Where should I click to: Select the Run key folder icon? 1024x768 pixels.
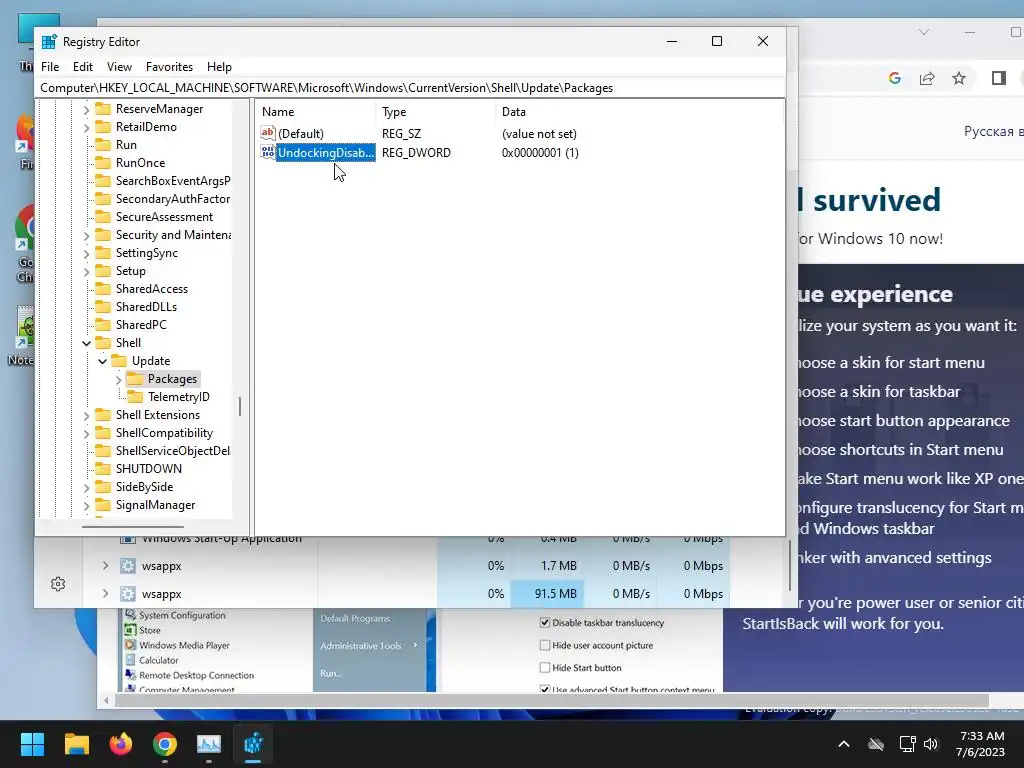[103, 145]
